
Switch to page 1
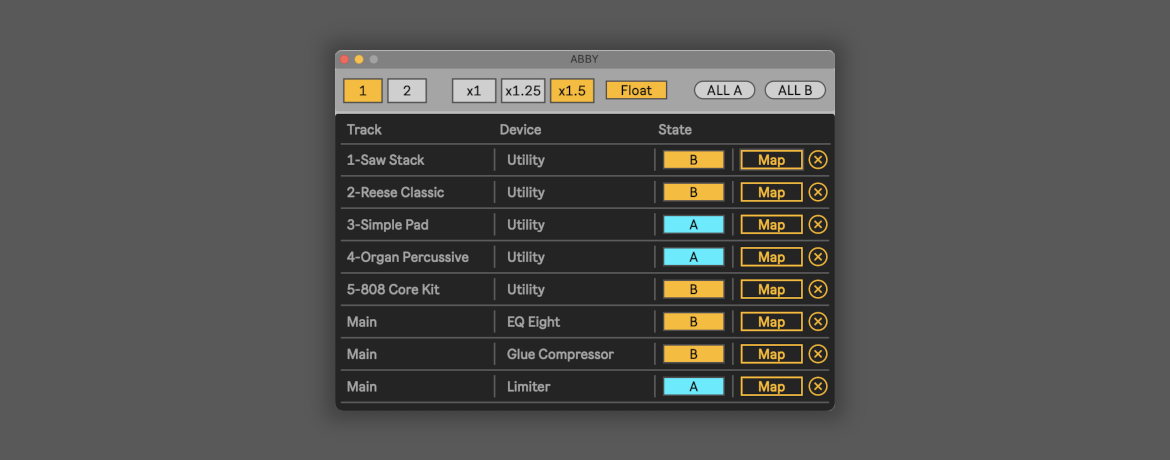[362, 91]
